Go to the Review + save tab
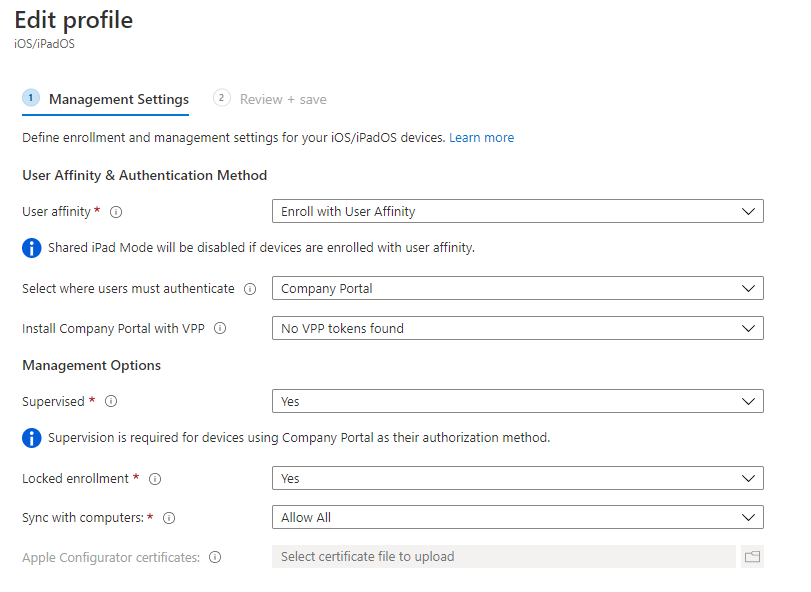Screen dimensions: 811x592 [283, 99]
